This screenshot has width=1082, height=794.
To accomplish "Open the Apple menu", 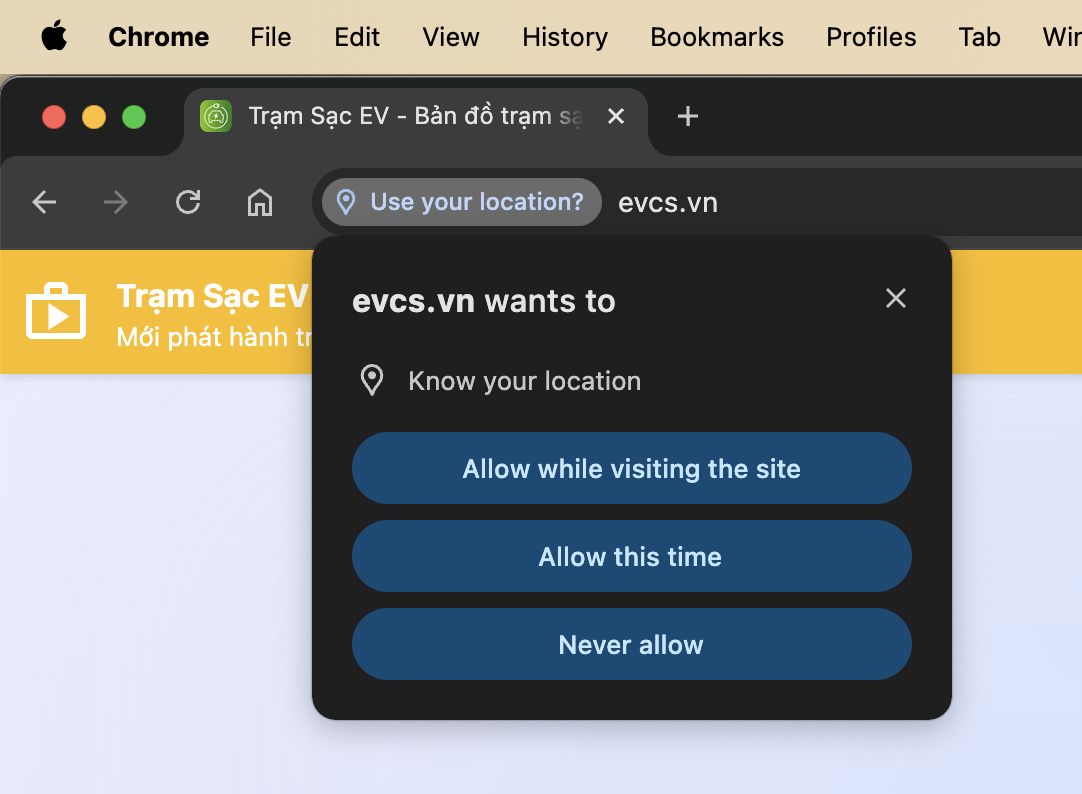I will (x=55, y=36).
